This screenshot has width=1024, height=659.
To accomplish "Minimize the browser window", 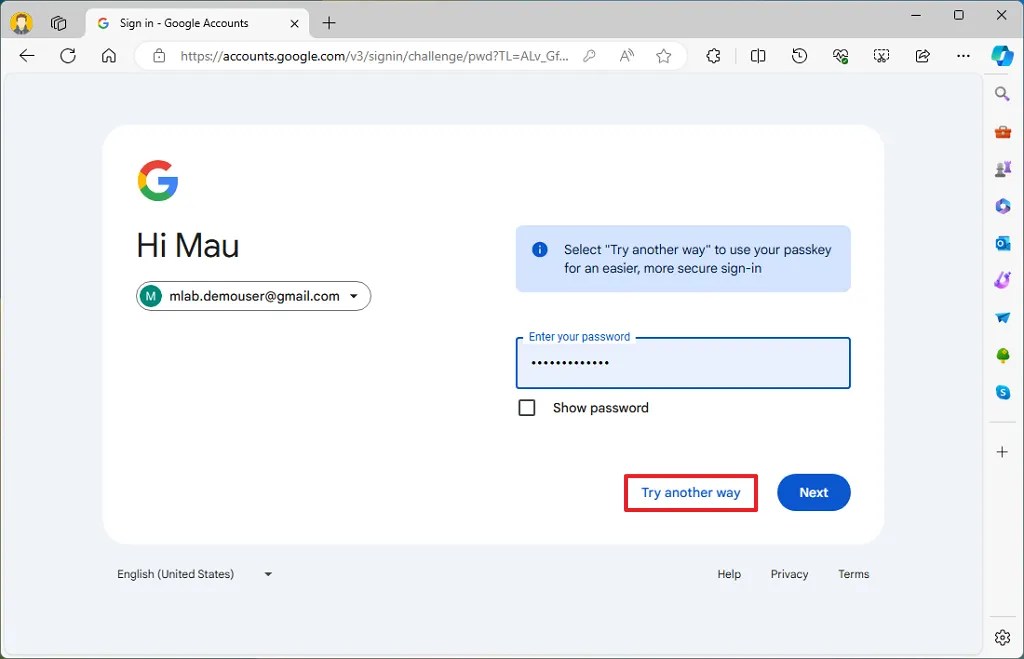I will click(x=916, y=15).
